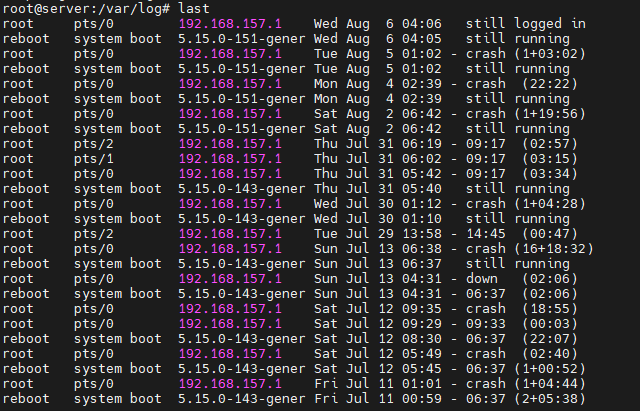Select reboot duration (1+00:52)
Screen dimensions: 640x411
point(550,369)
